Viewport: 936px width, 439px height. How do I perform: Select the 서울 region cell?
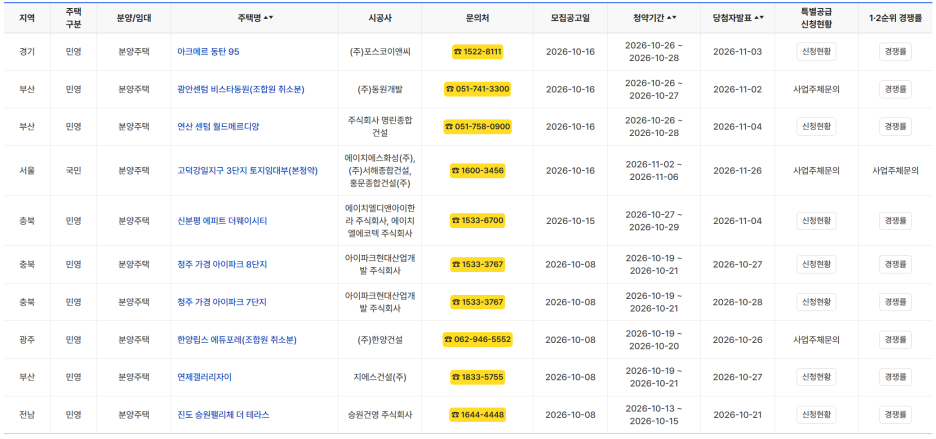27,171
